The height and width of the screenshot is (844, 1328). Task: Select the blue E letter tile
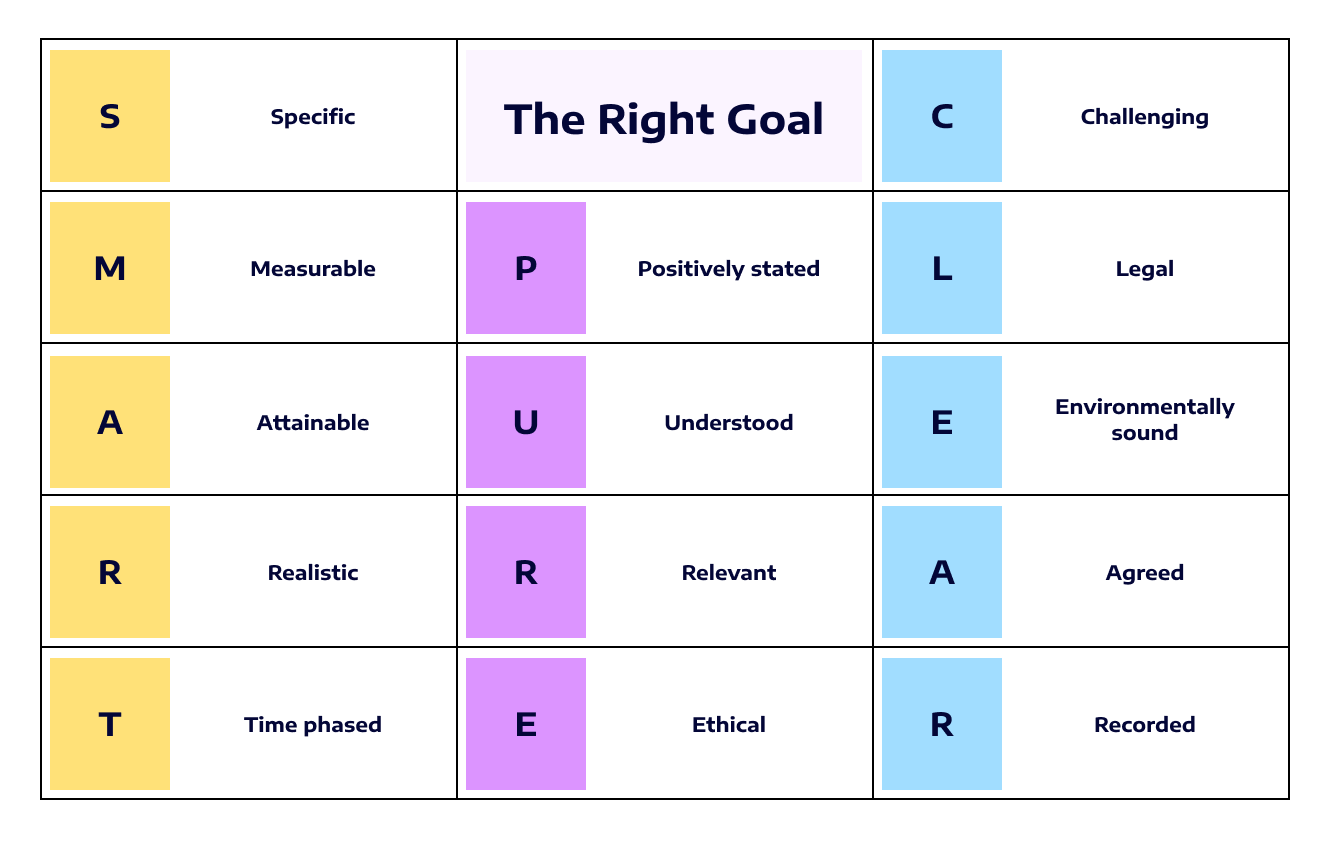coord(942,422)
